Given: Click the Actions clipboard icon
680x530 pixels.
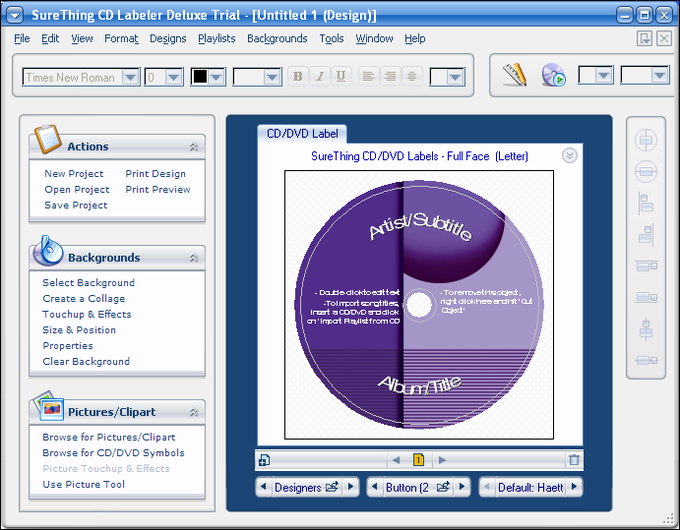Looking at the screenshot, I should [x=48, y=139].
